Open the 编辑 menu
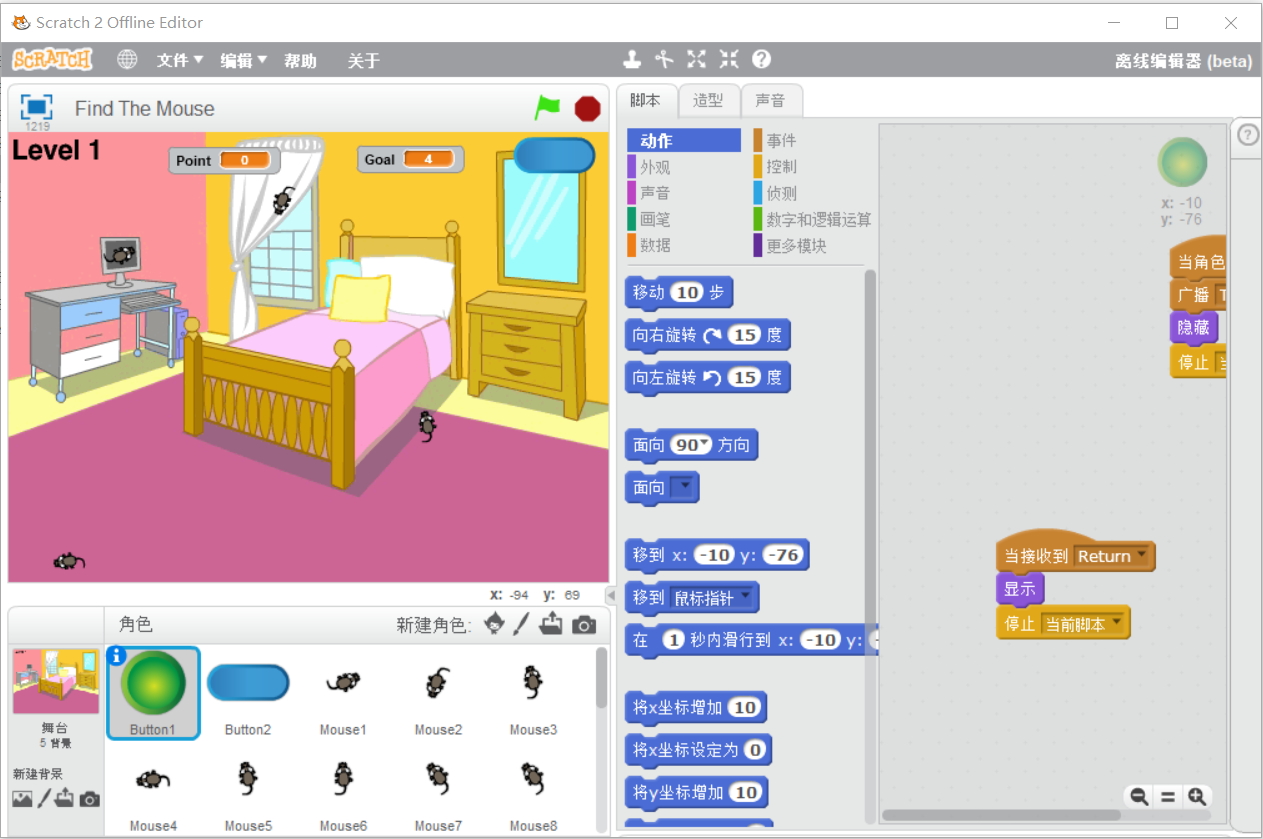The image size is (1263, 839). click(244, 61)
